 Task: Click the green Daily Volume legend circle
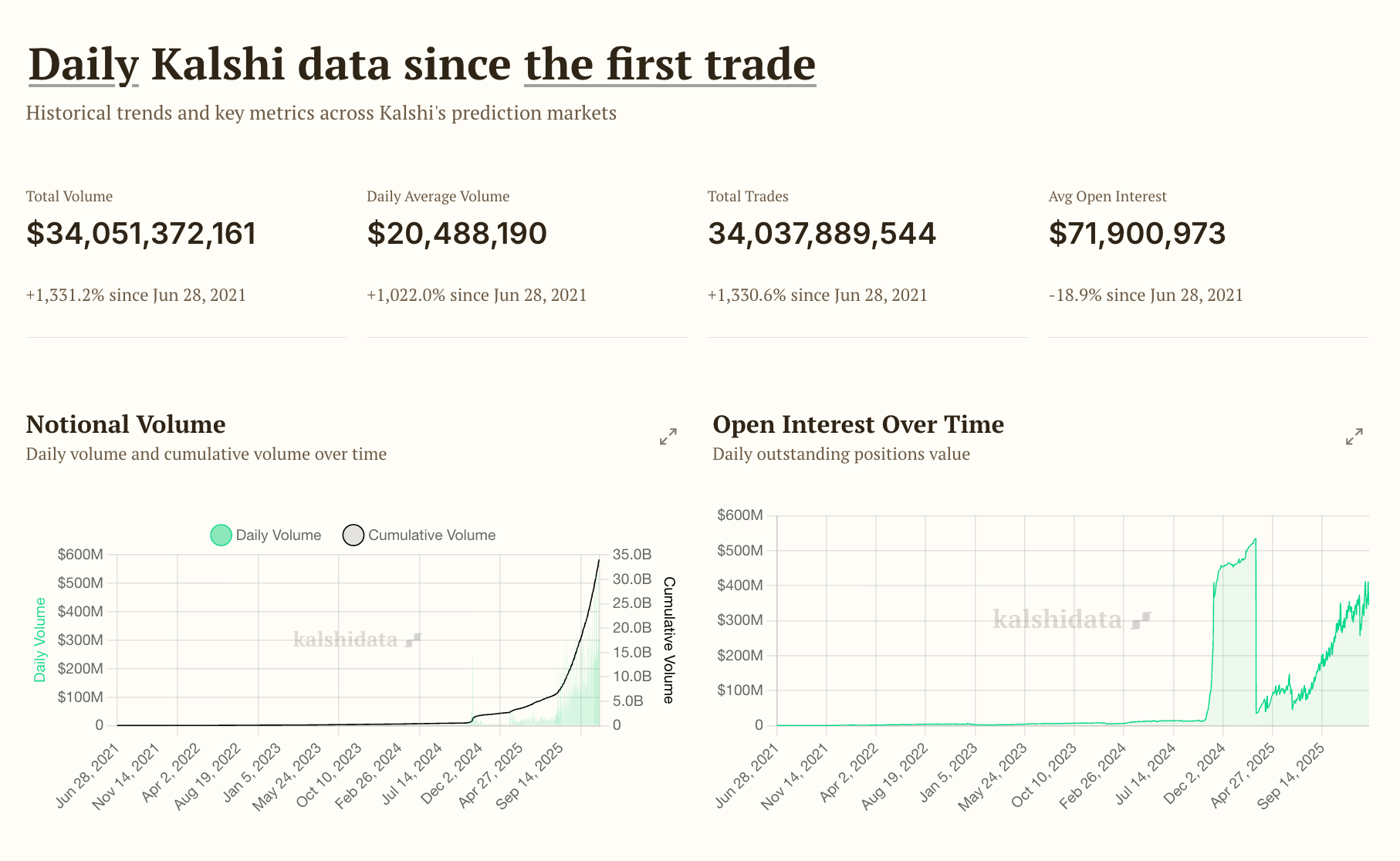click(221, 535)
